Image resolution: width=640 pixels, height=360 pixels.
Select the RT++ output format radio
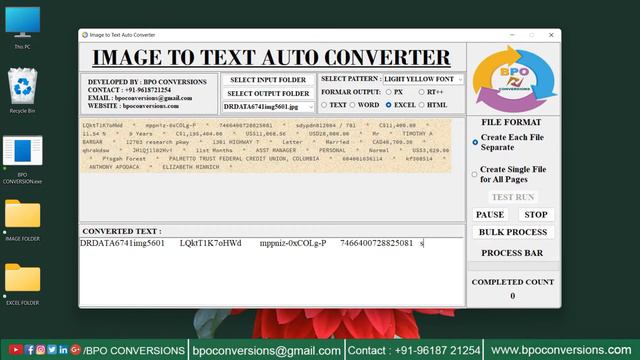coord(421,92)
